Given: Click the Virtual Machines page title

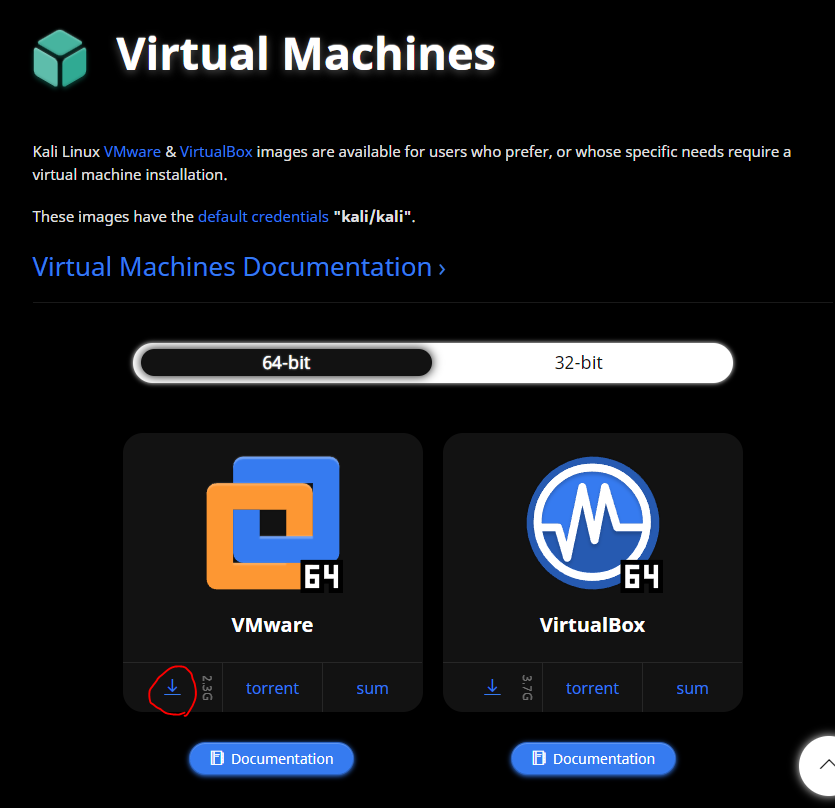Looking at the screenshot, I should pyautogui.click(x=306, y=54).
